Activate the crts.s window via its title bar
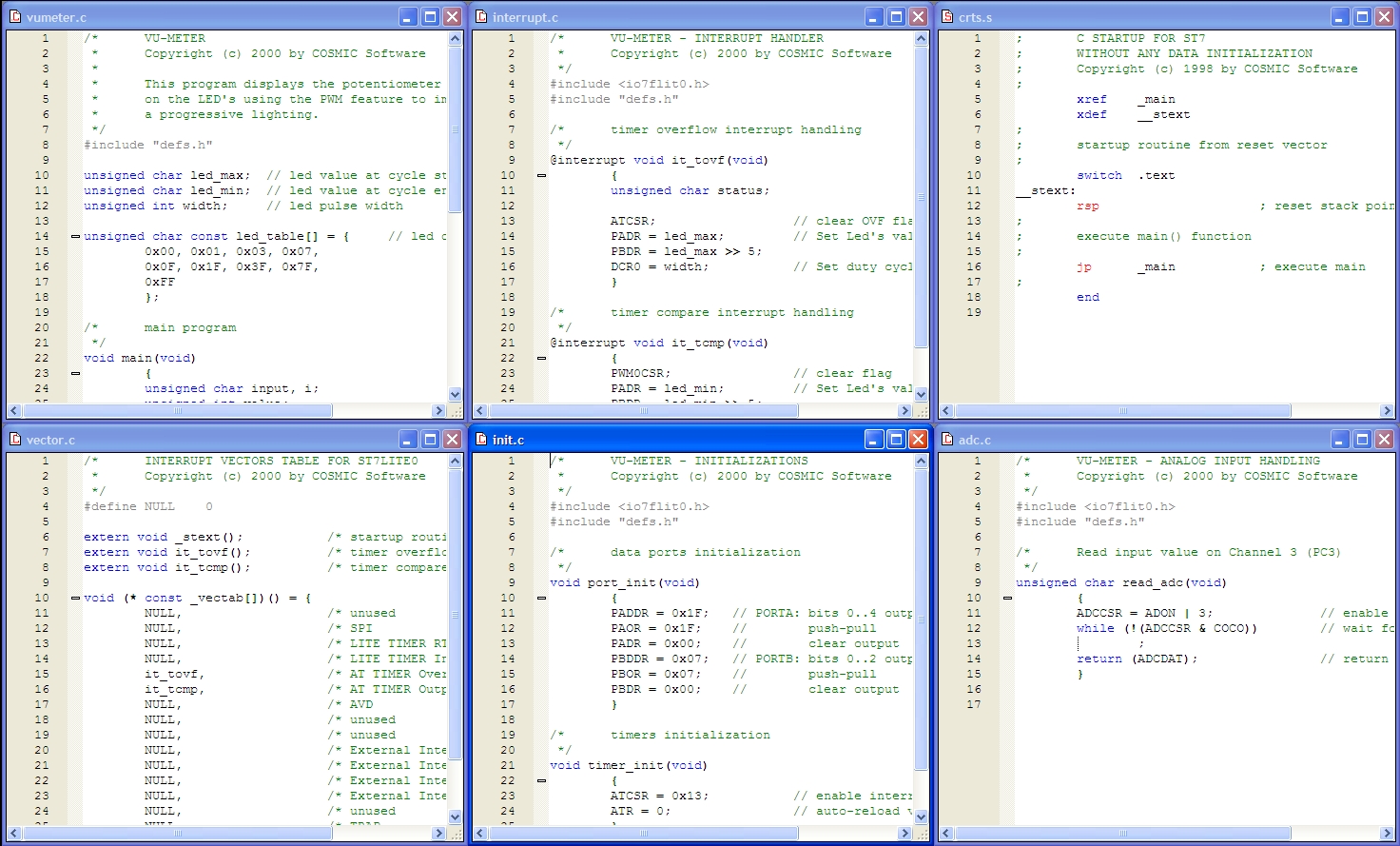This screenshot has height=846, width=1400. click(x=1141, y=17)
